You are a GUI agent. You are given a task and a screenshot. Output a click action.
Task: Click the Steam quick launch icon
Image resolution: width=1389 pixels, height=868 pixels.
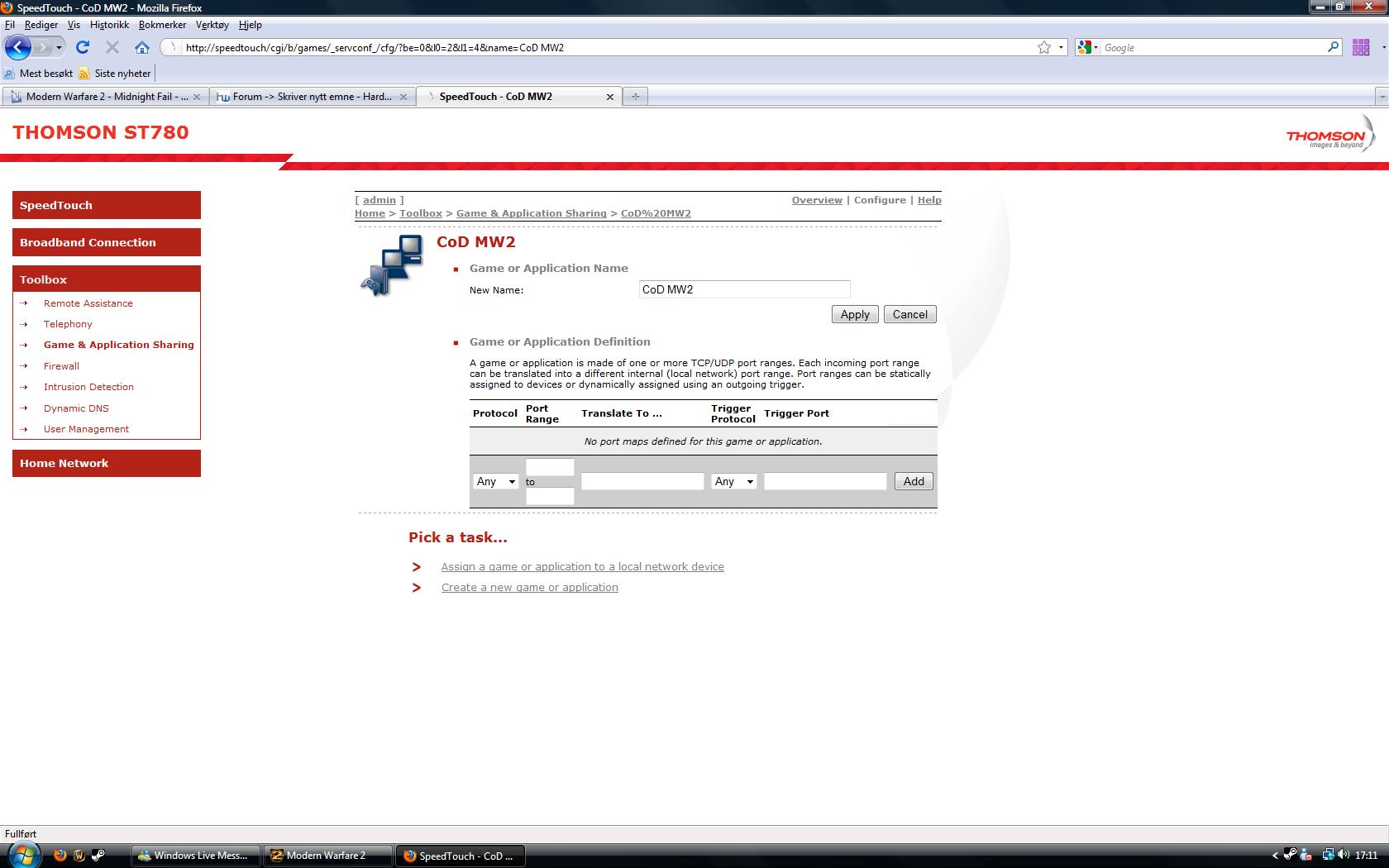point(98,856)
